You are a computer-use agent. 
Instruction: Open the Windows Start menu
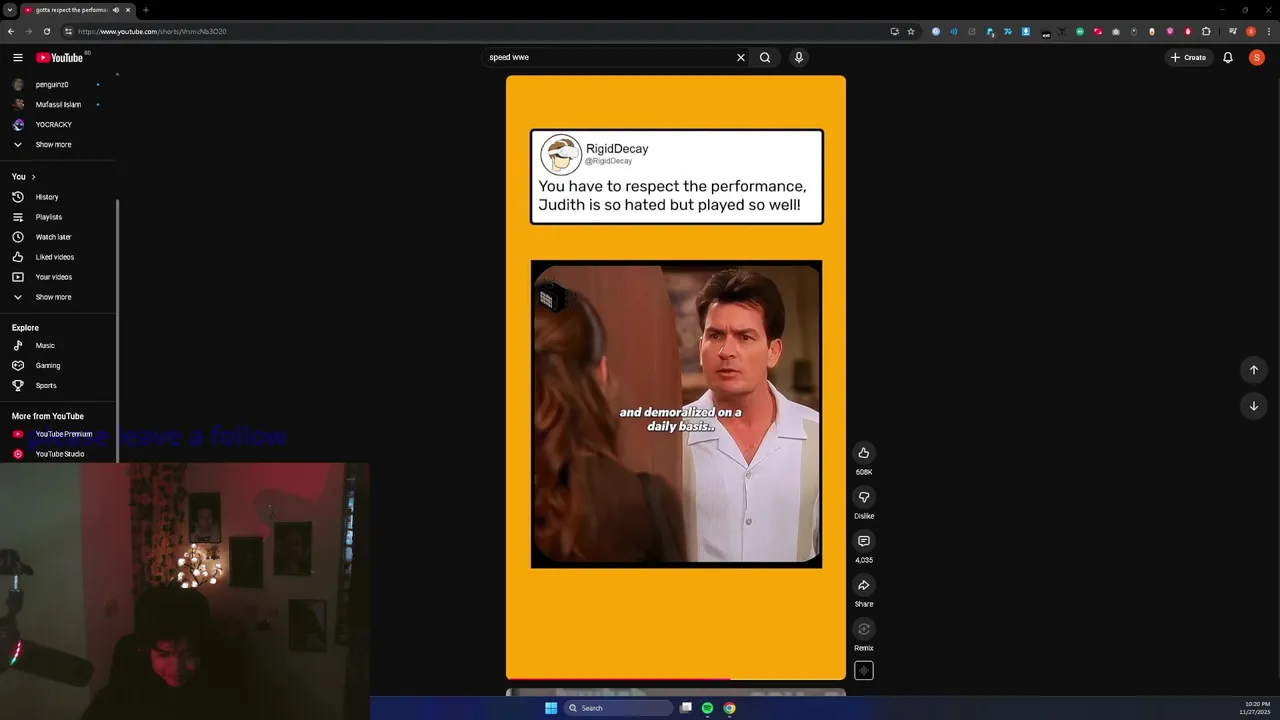point(551,708)
